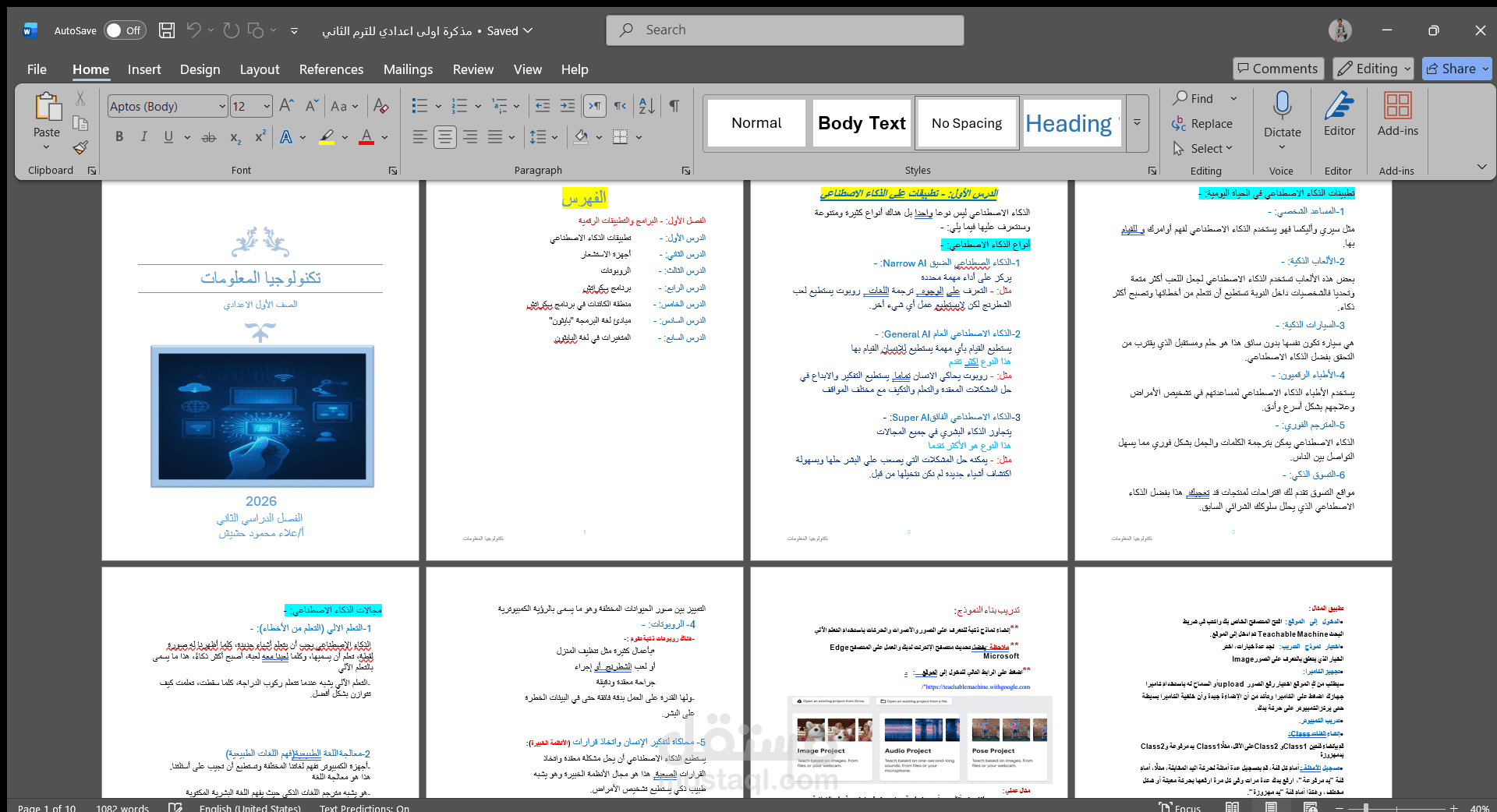Apply subscript formatting

(x=235, y=137)
